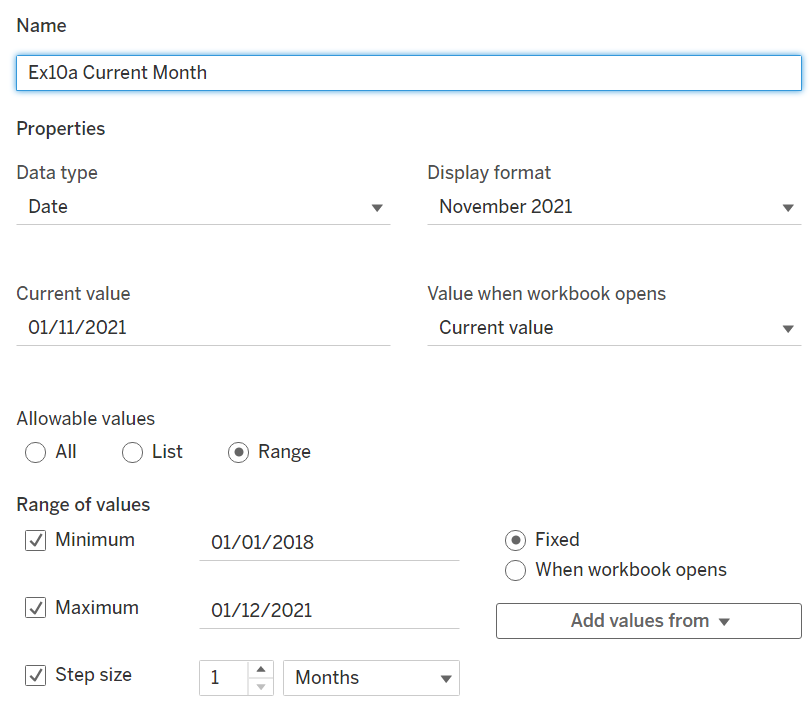Open the Value when workbook opens dropdown
Image resolution: width=811 pixels, height=709 pixels.
pos(614,328)
